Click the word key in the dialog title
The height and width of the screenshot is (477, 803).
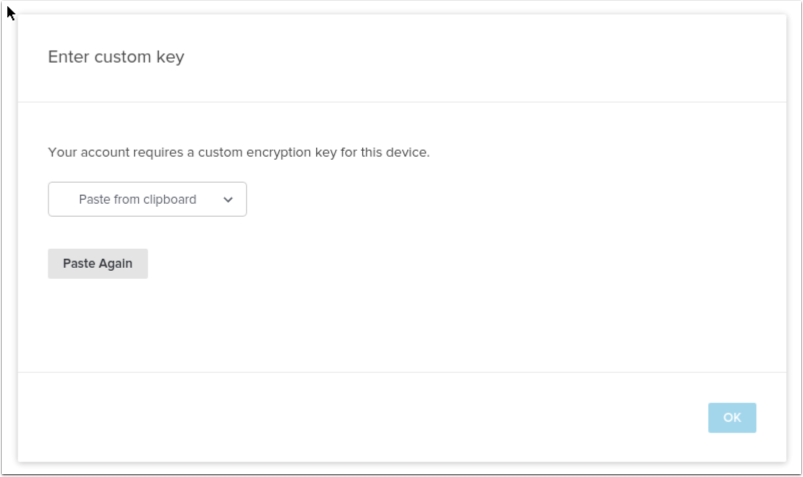(x=170, y=57)
